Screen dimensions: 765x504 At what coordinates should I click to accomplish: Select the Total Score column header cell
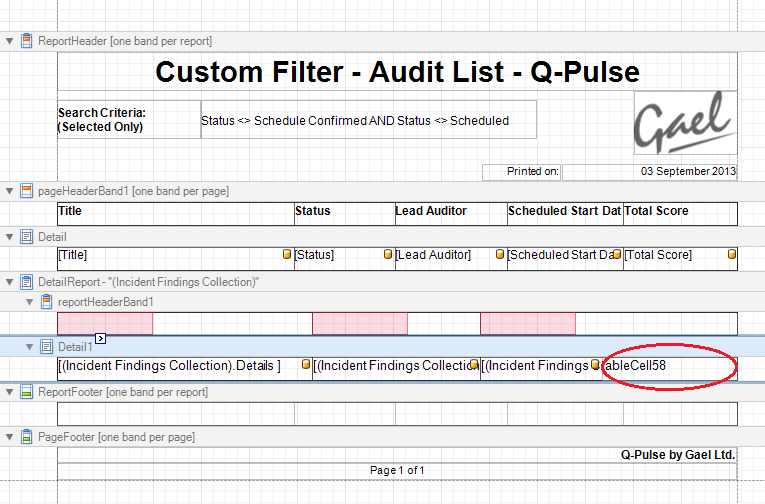pyautogui.click(x=681, y=214)
